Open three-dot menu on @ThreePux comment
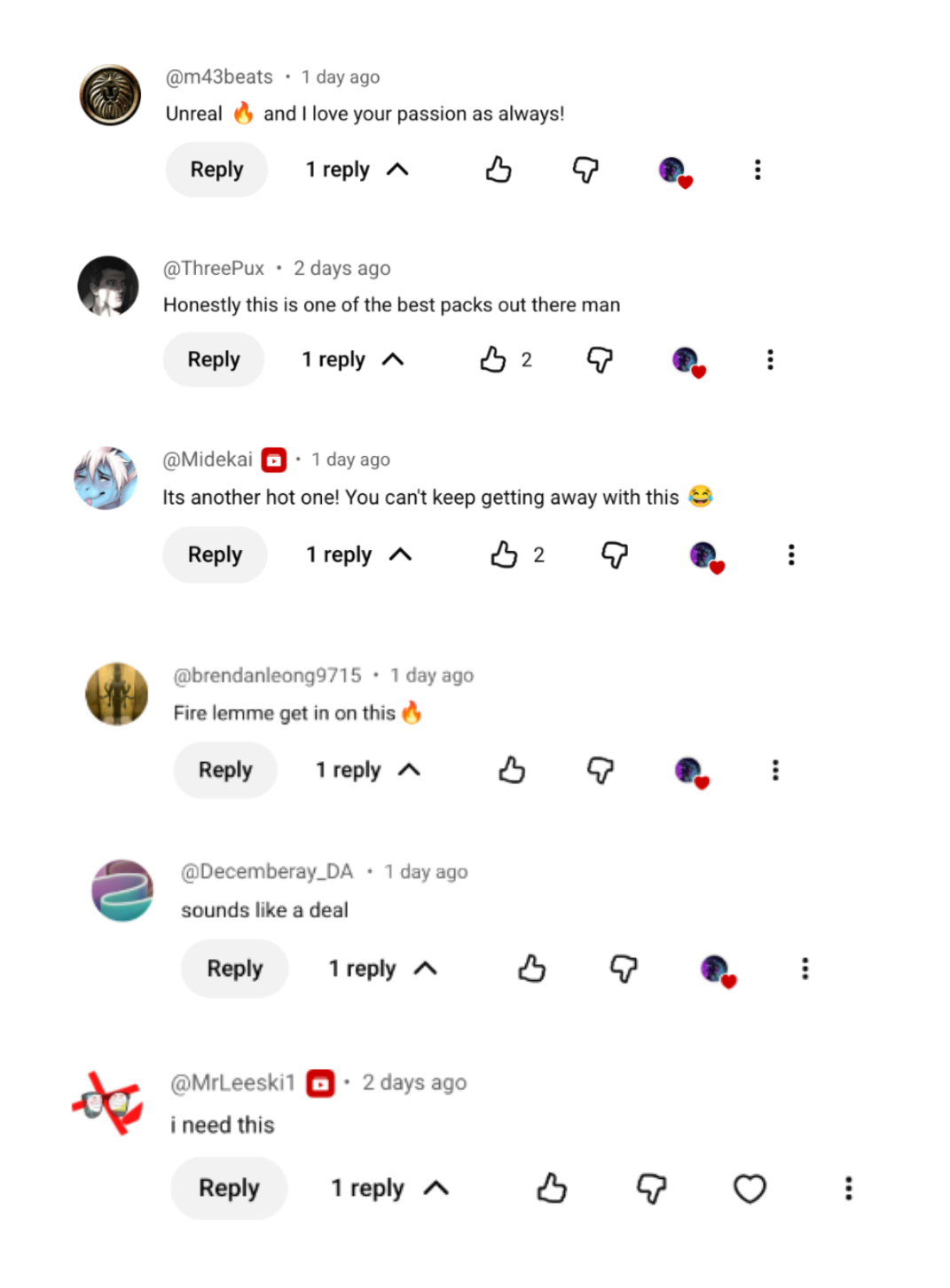The image size is (950, 1288). pyautogui.click(x=770, y=359)
